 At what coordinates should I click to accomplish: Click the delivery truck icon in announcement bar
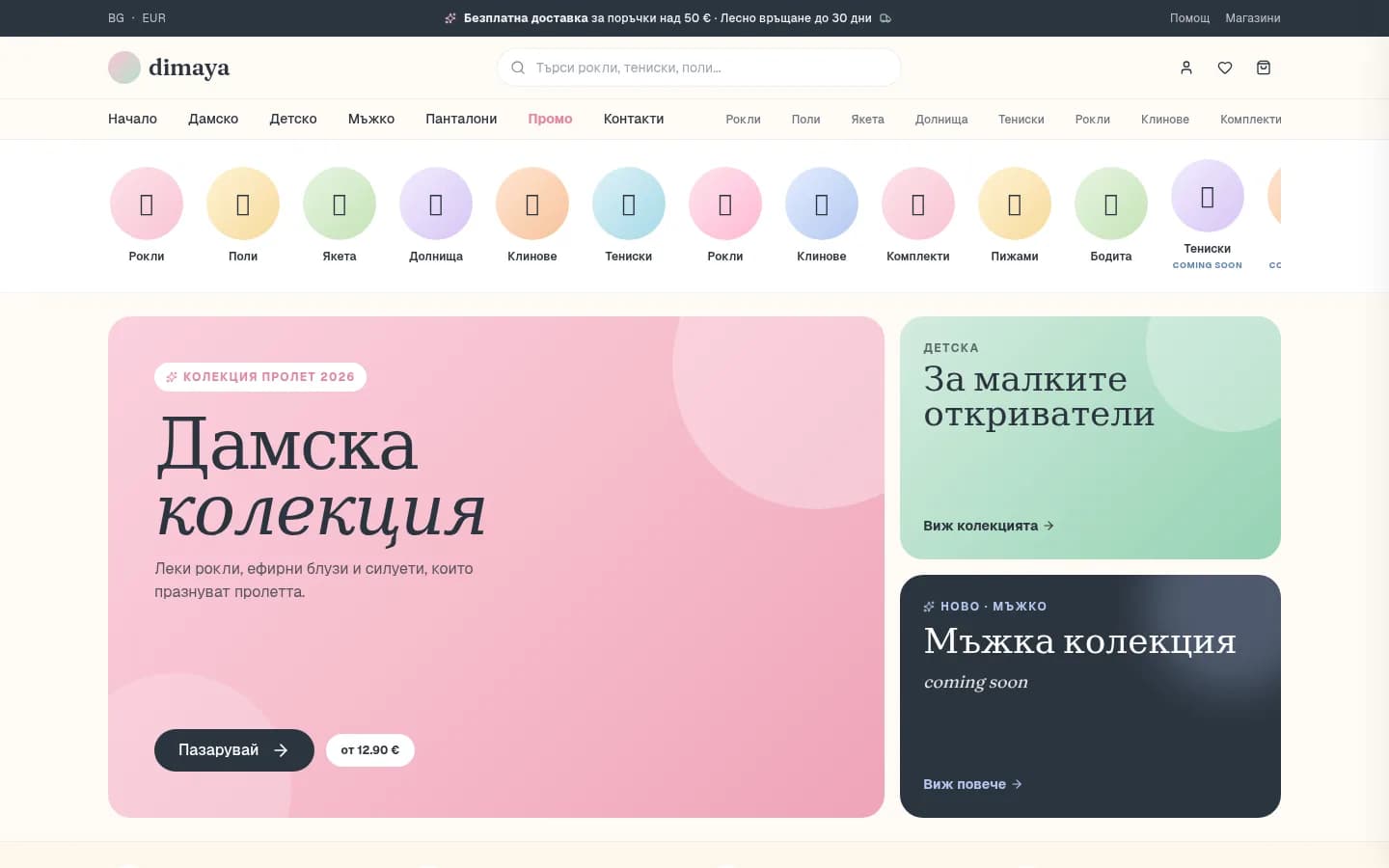pyautogui.click(x=885, y=18)
